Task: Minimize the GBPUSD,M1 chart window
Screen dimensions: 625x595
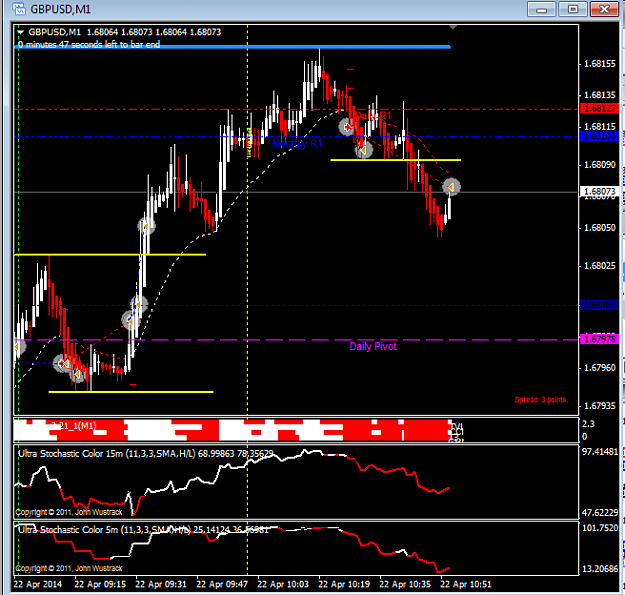Action: tap(541, 9)
